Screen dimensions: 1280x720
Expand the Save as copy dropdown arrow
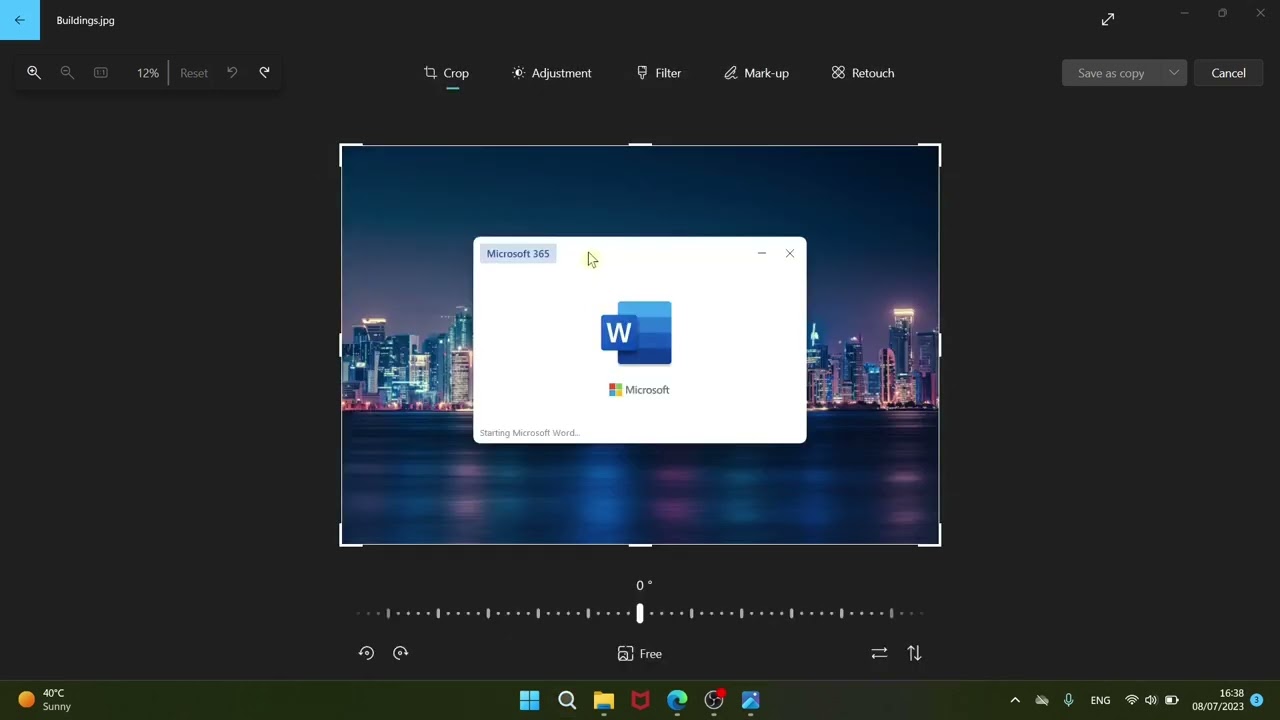coord(1174,73)
